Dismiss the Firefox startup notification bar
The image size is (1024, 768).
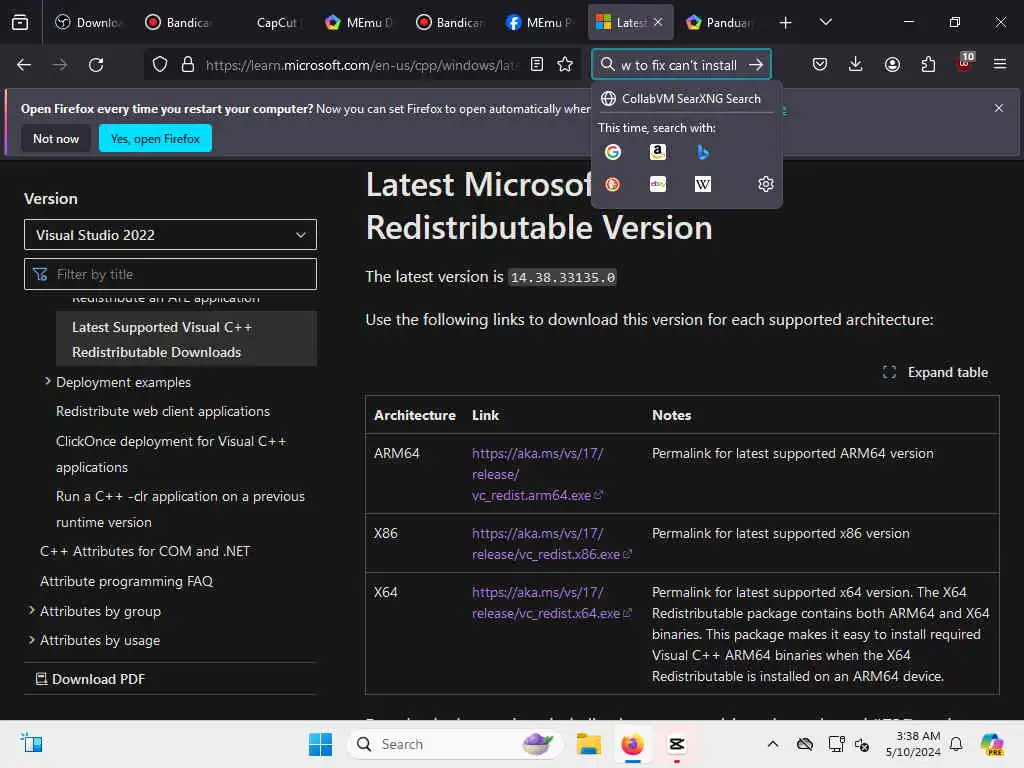pyautogui.click(x=999, y=108)
